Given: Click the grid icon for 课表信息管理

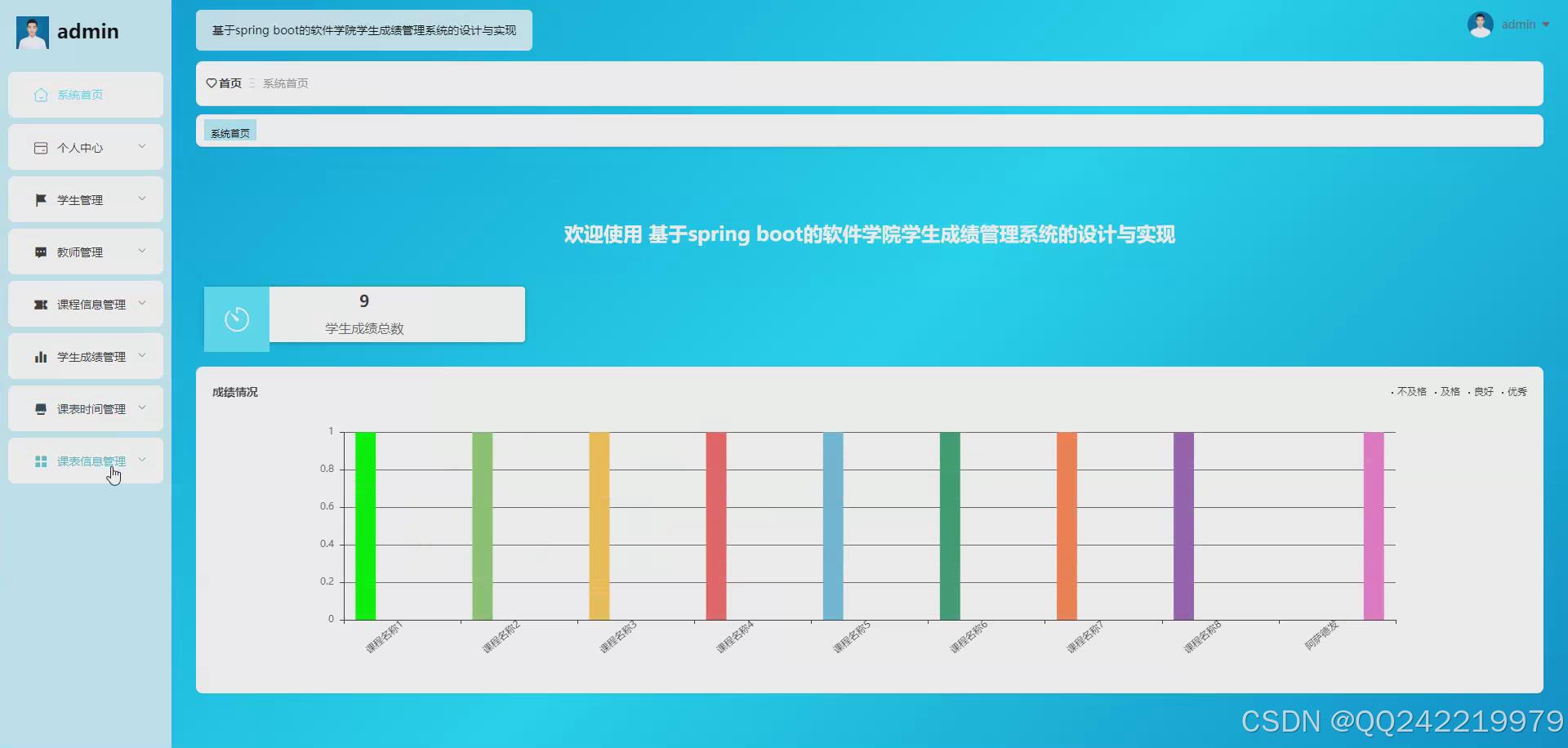Looking at the screenshot, I should coord(41,461).
